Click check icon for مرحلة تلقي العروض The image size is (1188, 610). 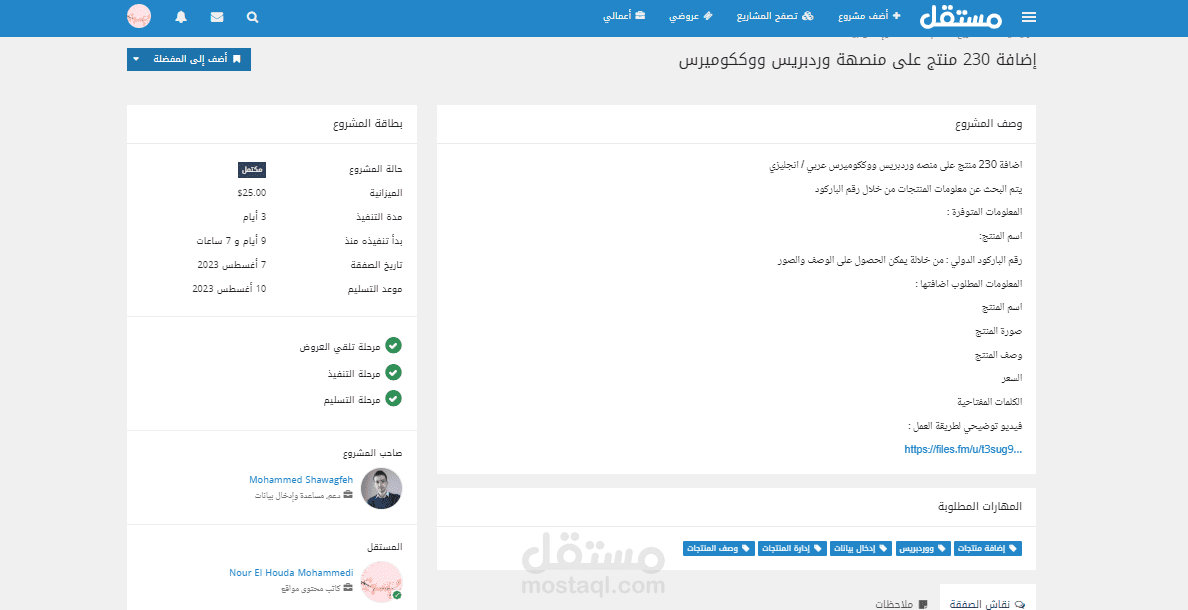click(x=393, y=346)
